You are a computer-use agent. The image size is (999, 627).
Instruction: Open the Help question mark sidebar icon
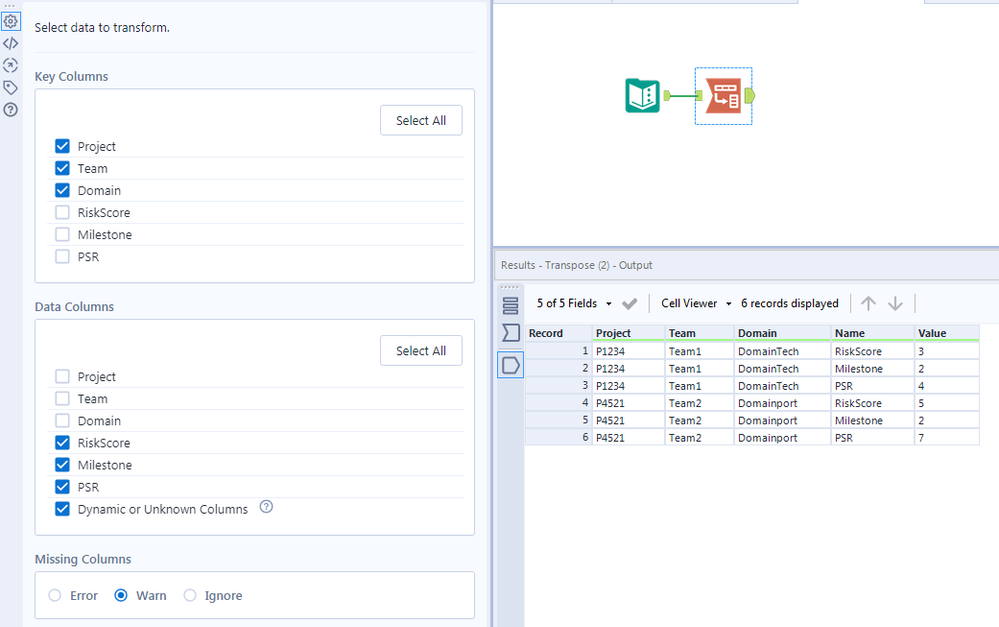pyautogui.click(x=11, y=110)
